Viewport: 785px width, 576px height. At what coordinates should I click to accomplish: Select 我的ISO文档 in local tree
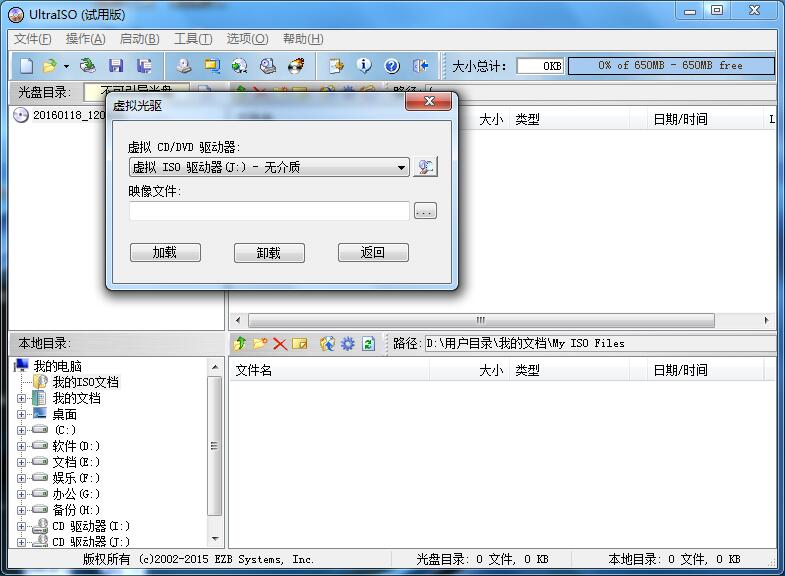[86, 382]
